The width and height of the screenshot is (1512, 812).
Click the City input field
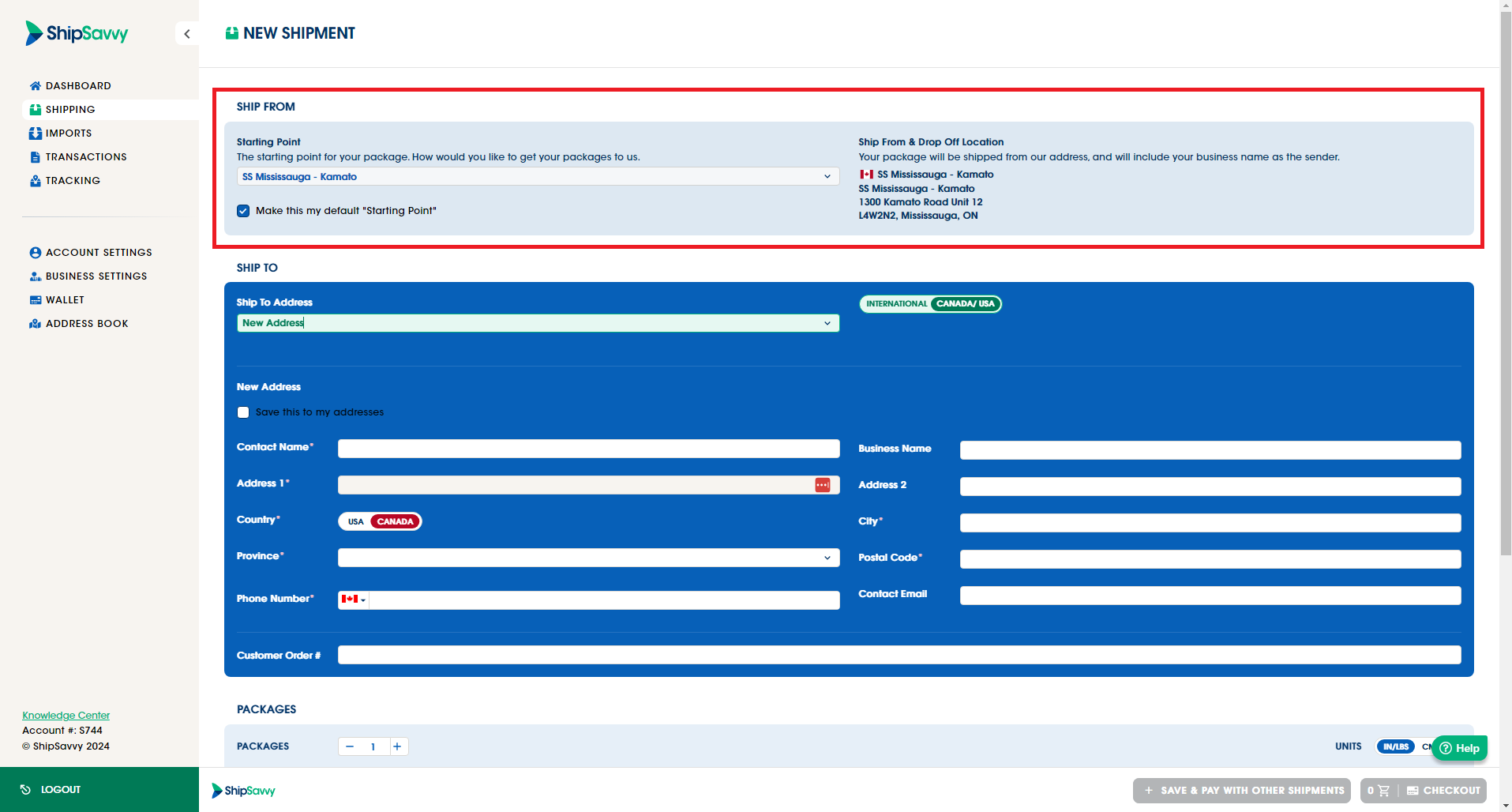[x=1210, y=523]
